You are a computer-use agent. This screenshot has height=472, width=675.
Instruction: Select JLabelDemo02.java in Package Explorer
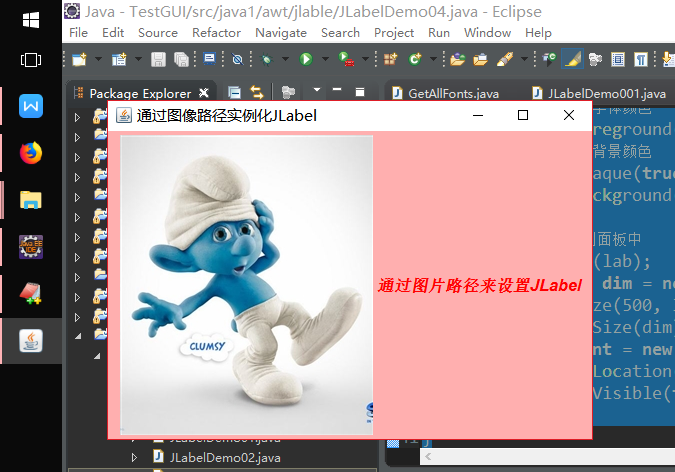pos(225,457)
